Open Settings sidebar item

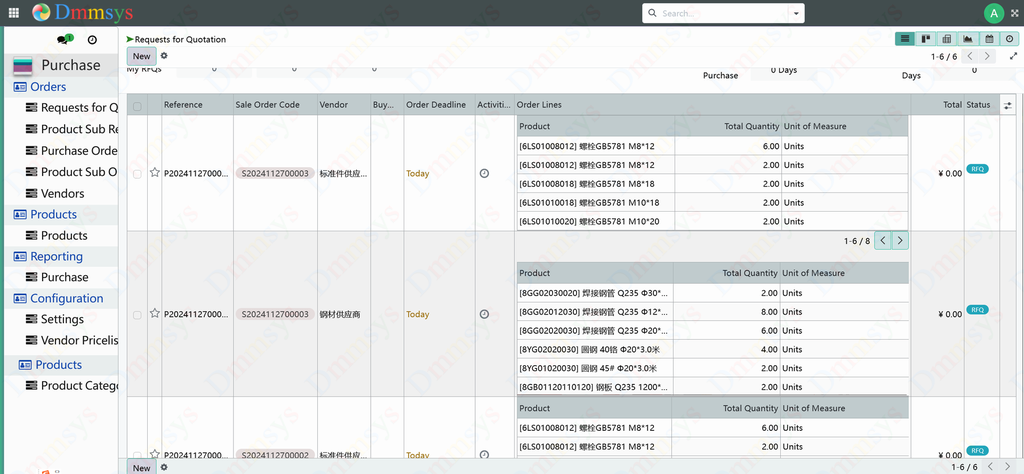coord(55,319)
